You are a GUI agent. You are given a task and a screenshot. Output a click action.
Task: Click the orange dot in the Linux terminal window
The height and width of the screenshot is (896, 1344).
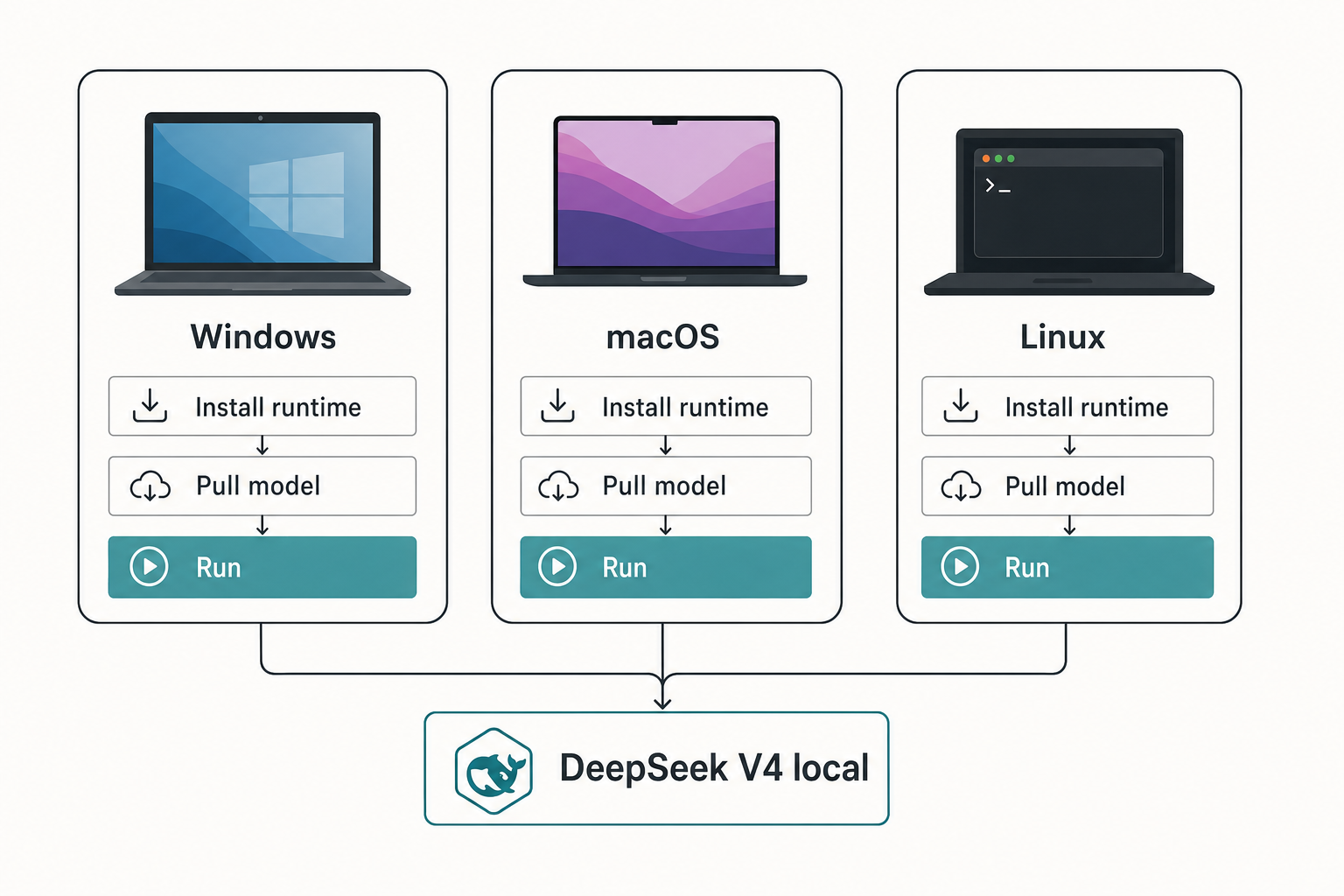(x=986, y=158)
